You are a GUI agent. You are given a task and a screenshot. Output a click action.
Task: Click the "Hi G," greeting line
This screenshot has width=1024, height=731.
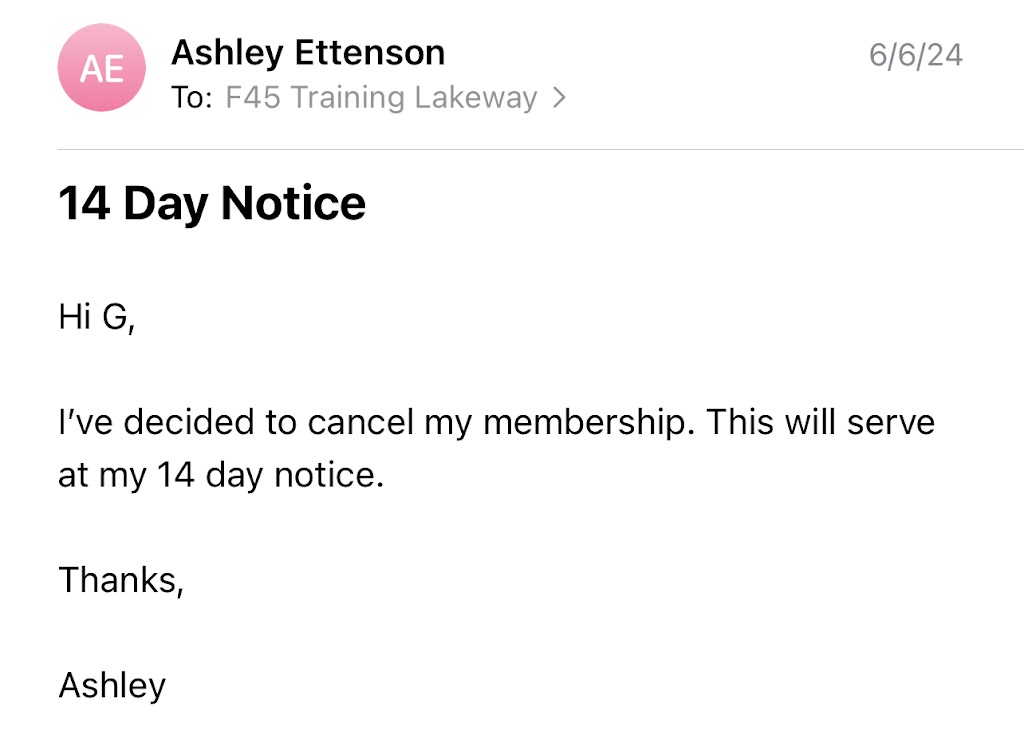point(96,321)
